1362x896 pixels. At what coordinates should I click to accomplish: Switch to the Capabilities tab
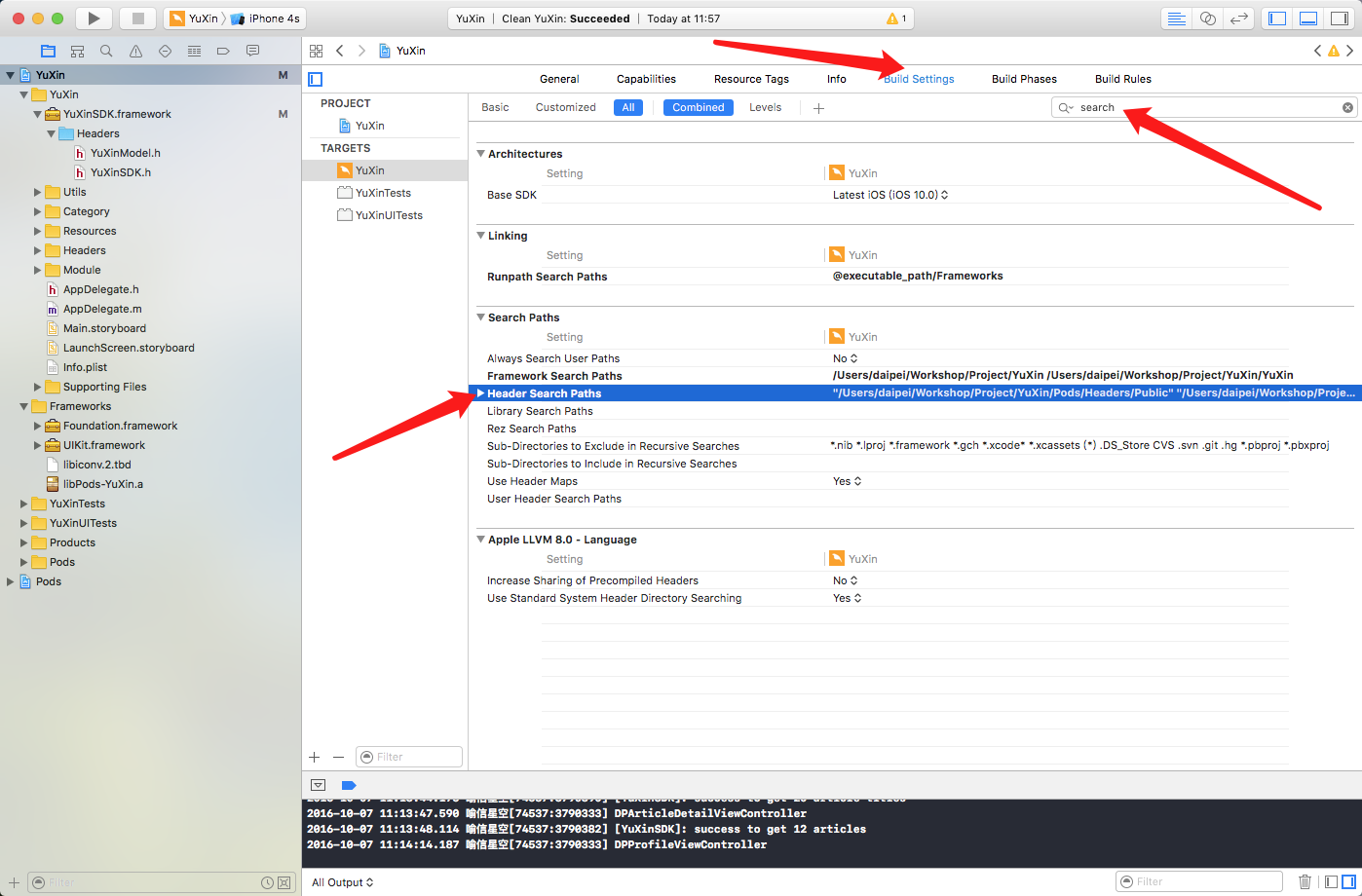pos(646,79)
